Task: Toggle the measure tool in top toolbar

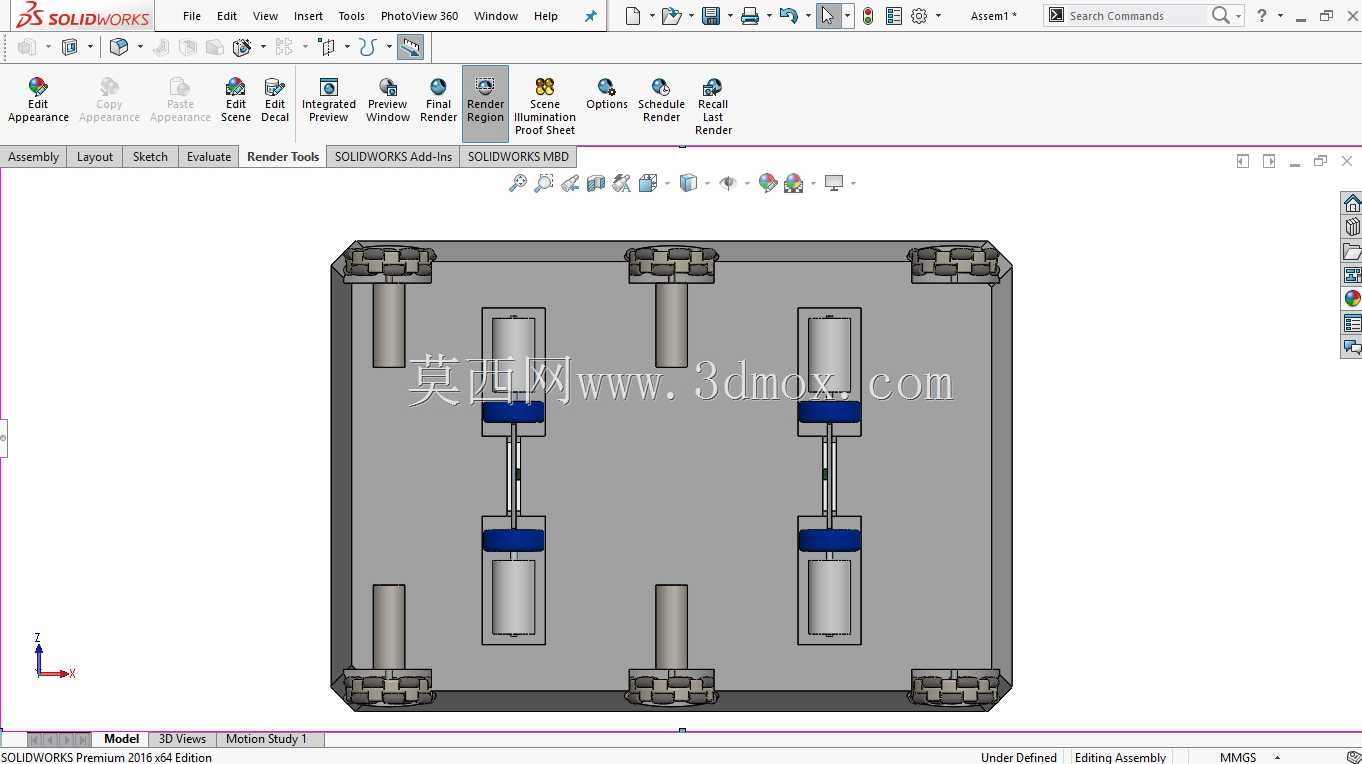Action: tap(409, 47)
